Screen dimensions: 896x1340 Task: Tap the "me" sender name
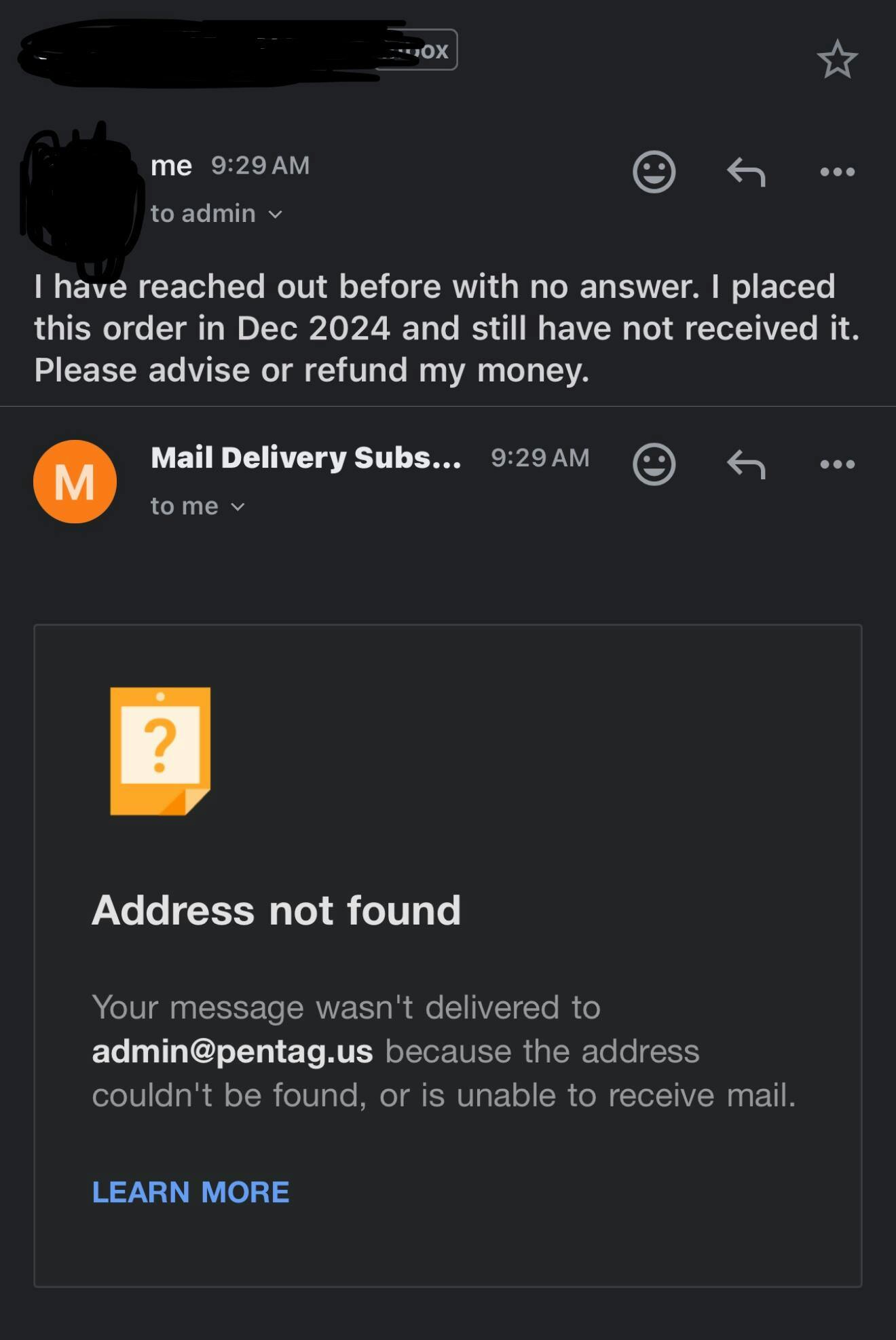point(171,166)
